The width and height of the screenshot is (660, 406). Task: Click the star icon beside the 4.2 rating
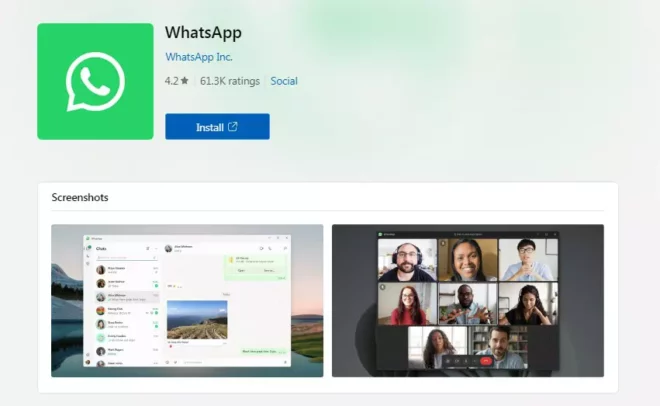point(184,80)
